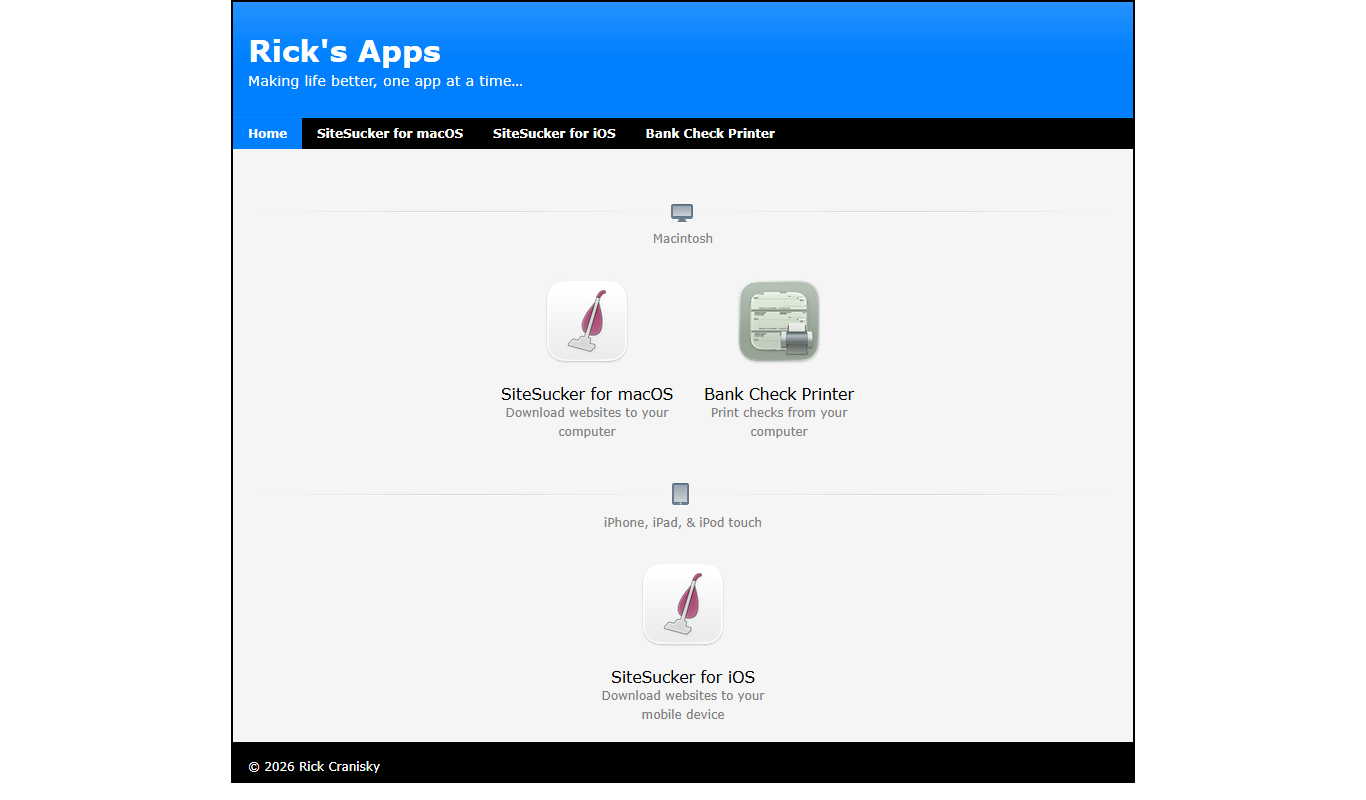
Task: Click 'Download websites to your computer' text
Action: coord(587,422)
